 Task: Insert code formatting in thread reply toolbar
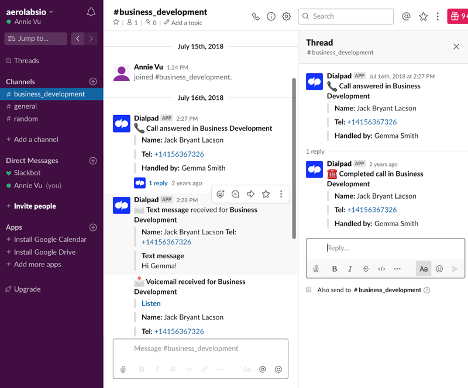point(381,269)
